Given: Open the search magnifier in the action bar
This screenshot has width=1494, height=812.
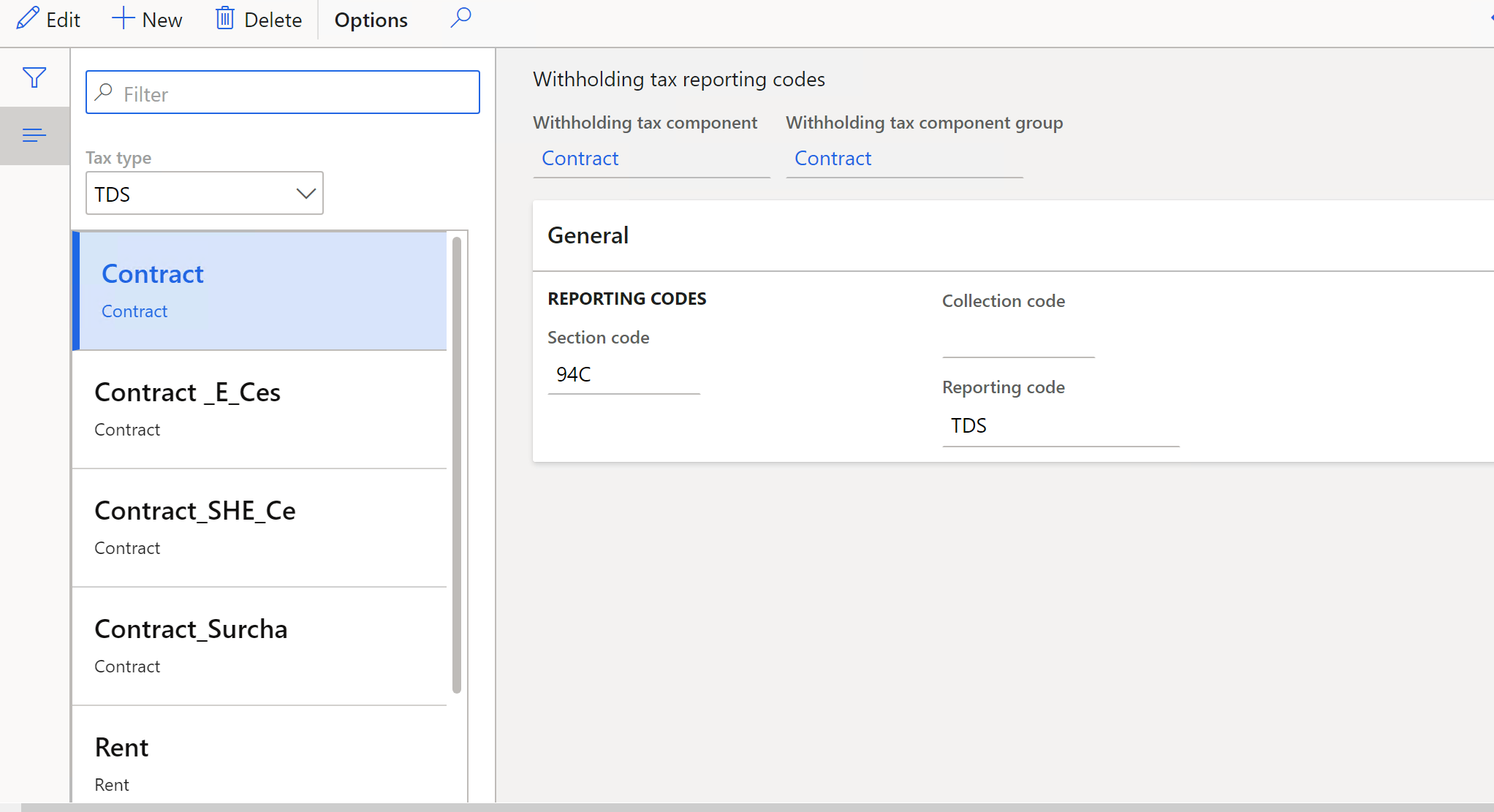Looking at the screenshot, I should (461, 17).
